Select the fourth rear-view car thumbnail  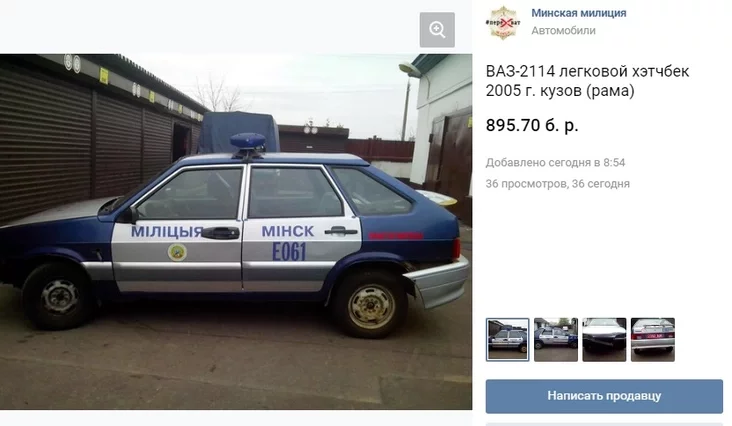[x=653, y=340]
